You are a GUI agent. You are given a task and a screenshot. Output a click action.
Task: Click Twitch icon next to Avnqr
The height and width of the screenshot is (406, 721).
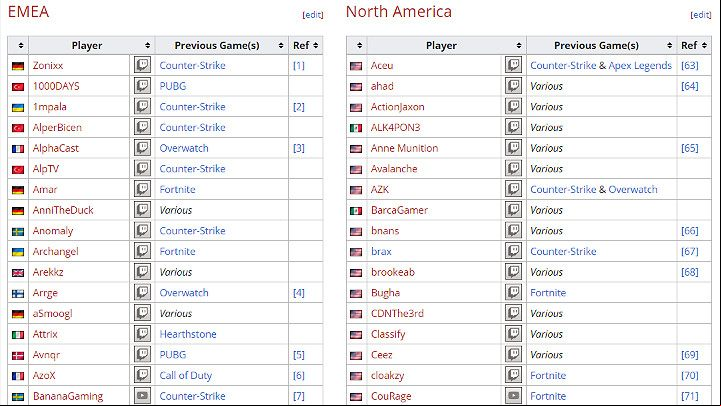tap(142, 355)
